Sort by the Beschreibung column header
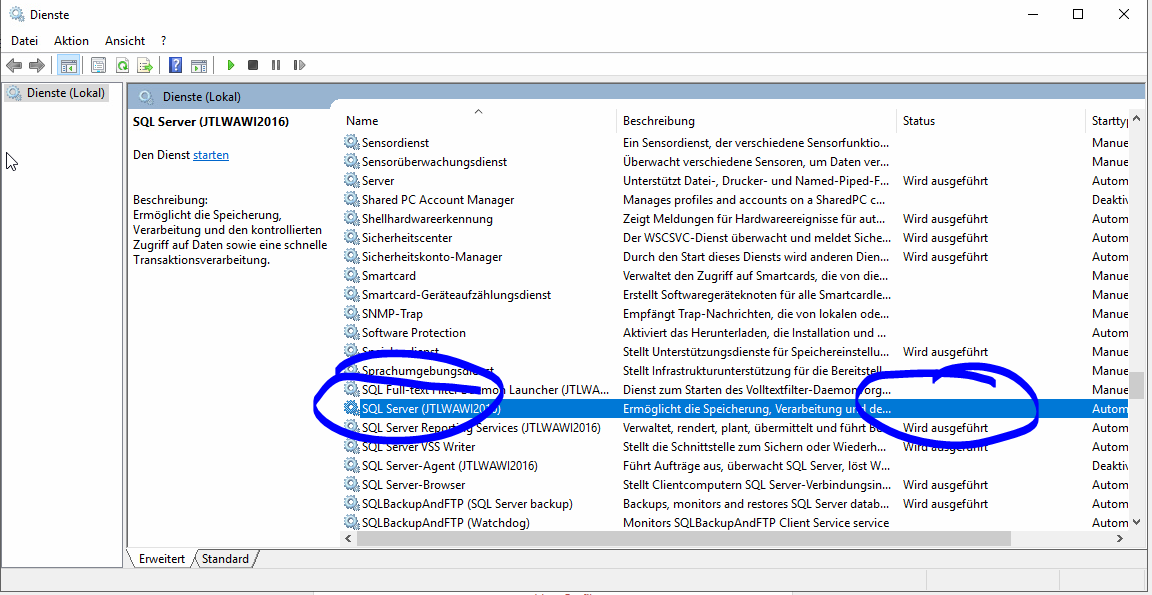This screenshot has width=1152, height=595. (757, 120)
